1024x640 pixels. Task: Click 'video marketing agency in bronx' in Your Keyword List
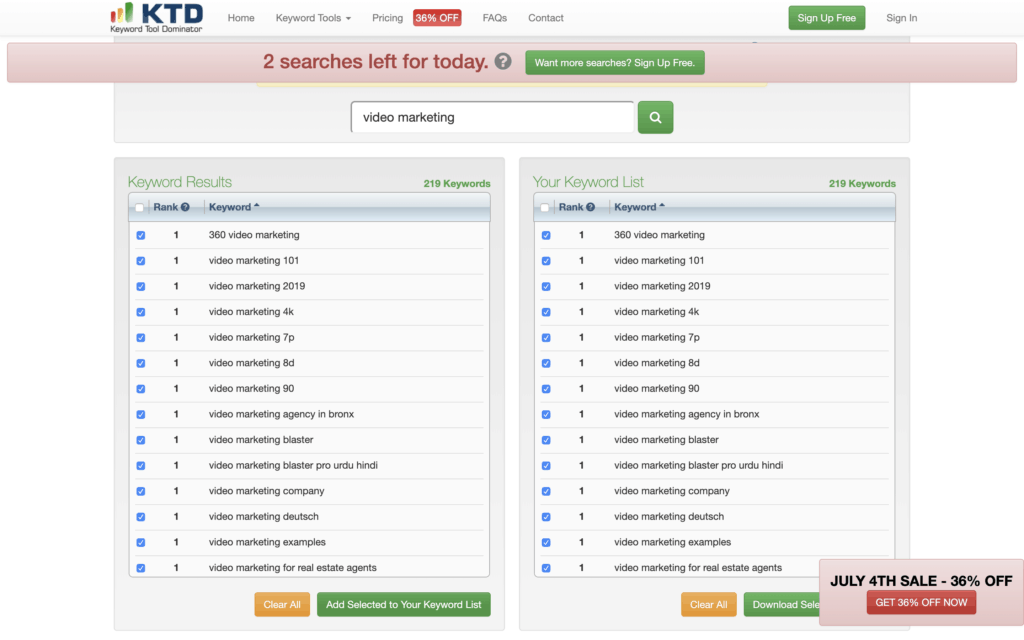tap(686, 414)
